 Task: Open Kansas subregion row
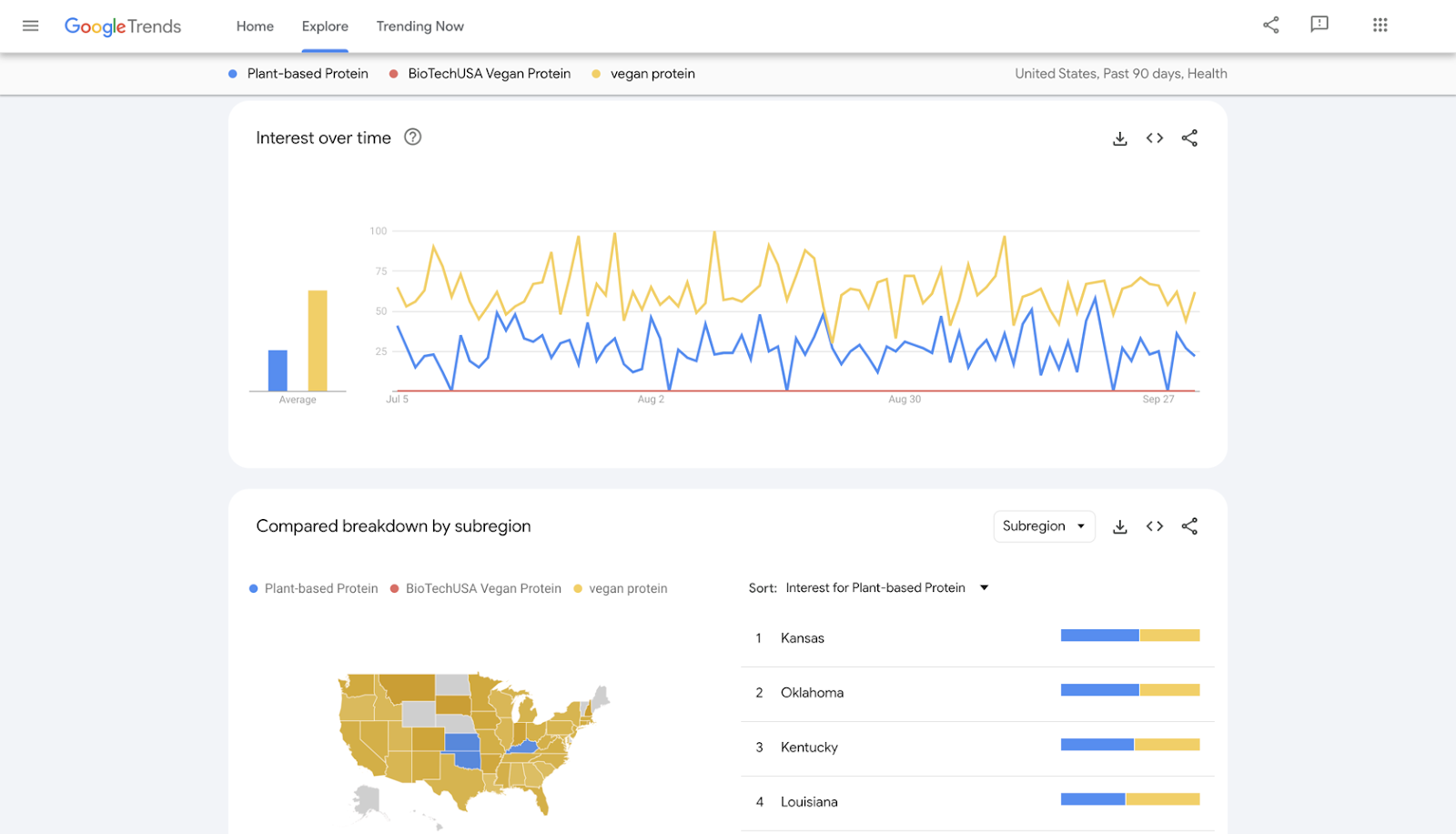coord(977,638)
